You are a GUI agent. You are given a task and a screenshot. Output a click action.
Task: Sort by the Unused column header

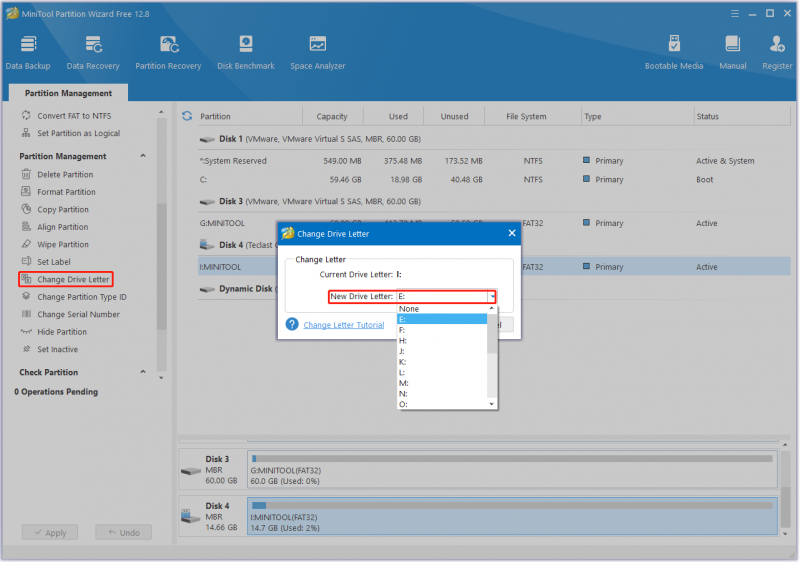[454, 116]
